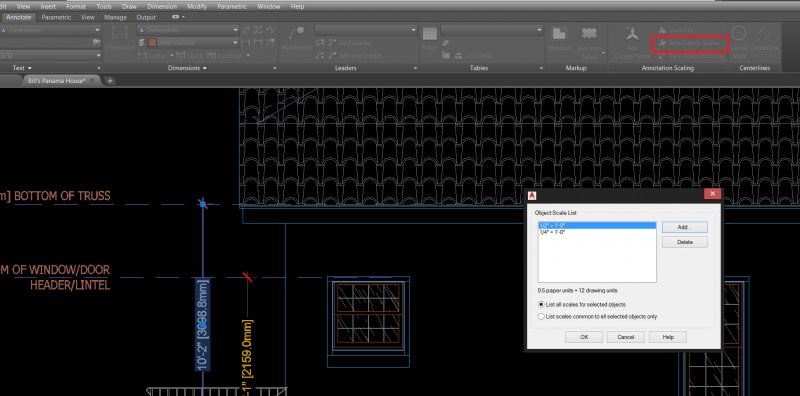Click the DIMENSIONS layer color swatch
Image resolution: width=800 pixels, height=396 pixels.
pos(152,43)
